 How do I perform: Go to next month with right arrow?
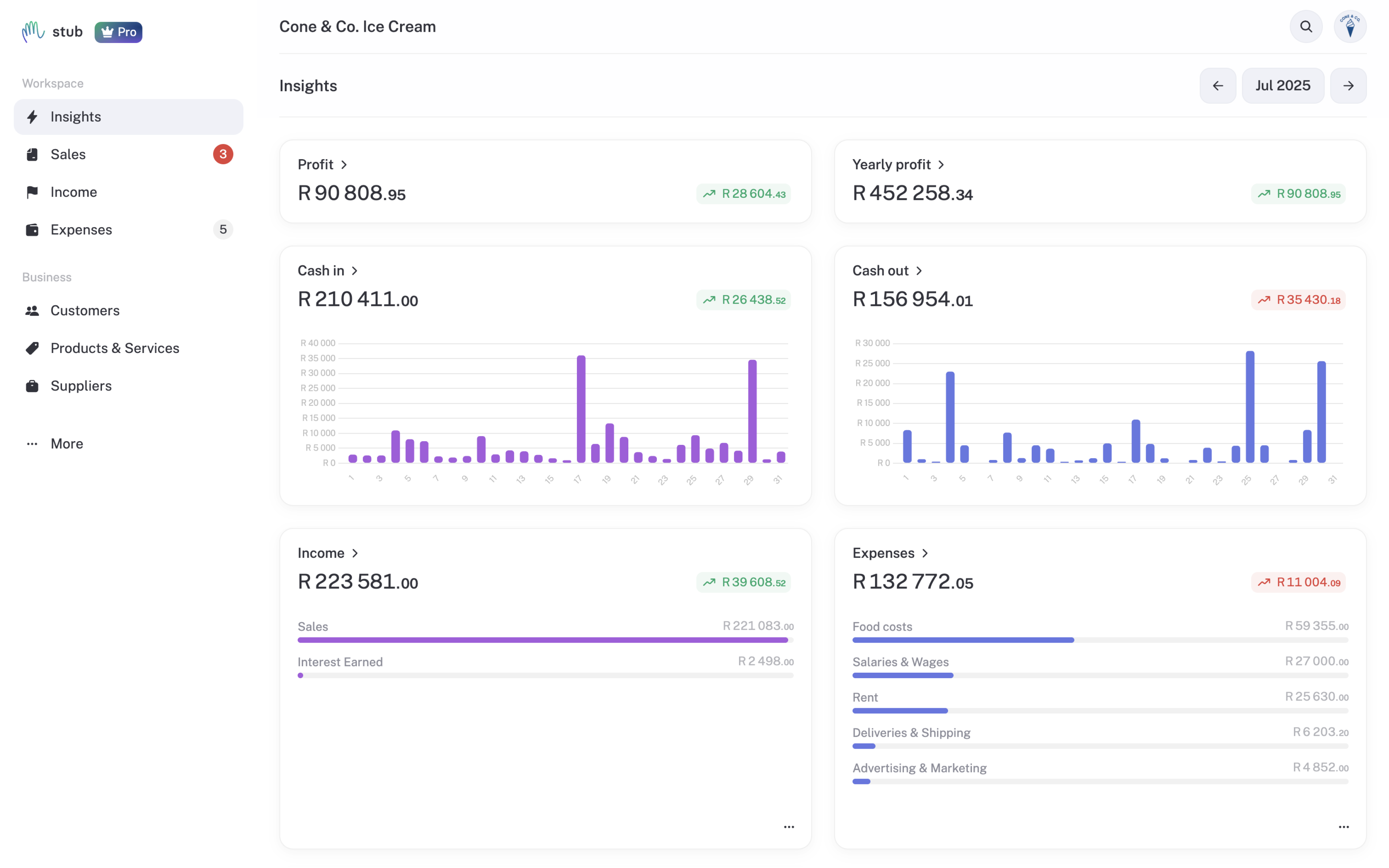[x=1348, y=86]
